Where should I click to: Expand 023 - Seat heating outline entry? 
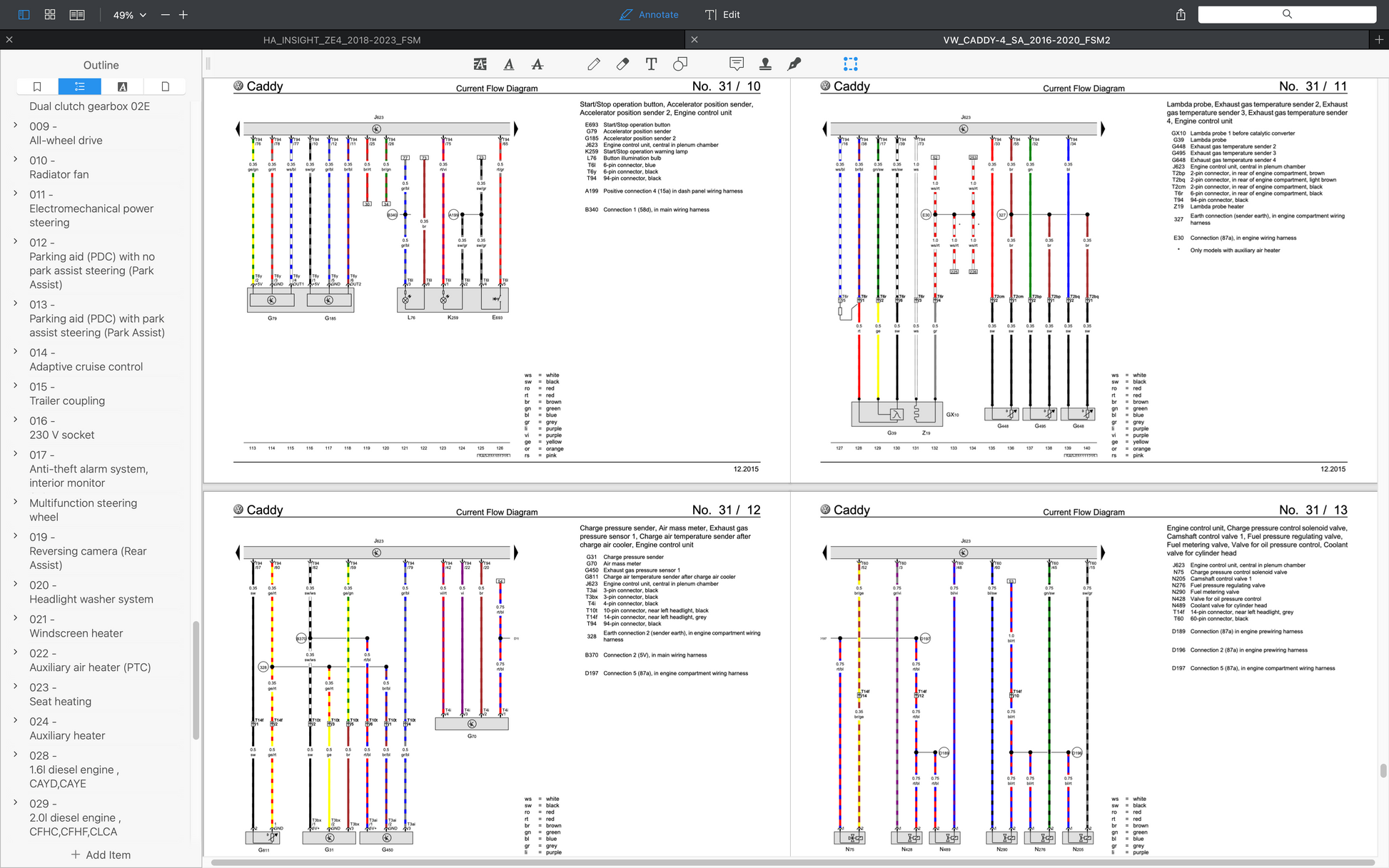pyautogui.click(x=16, y=687)
